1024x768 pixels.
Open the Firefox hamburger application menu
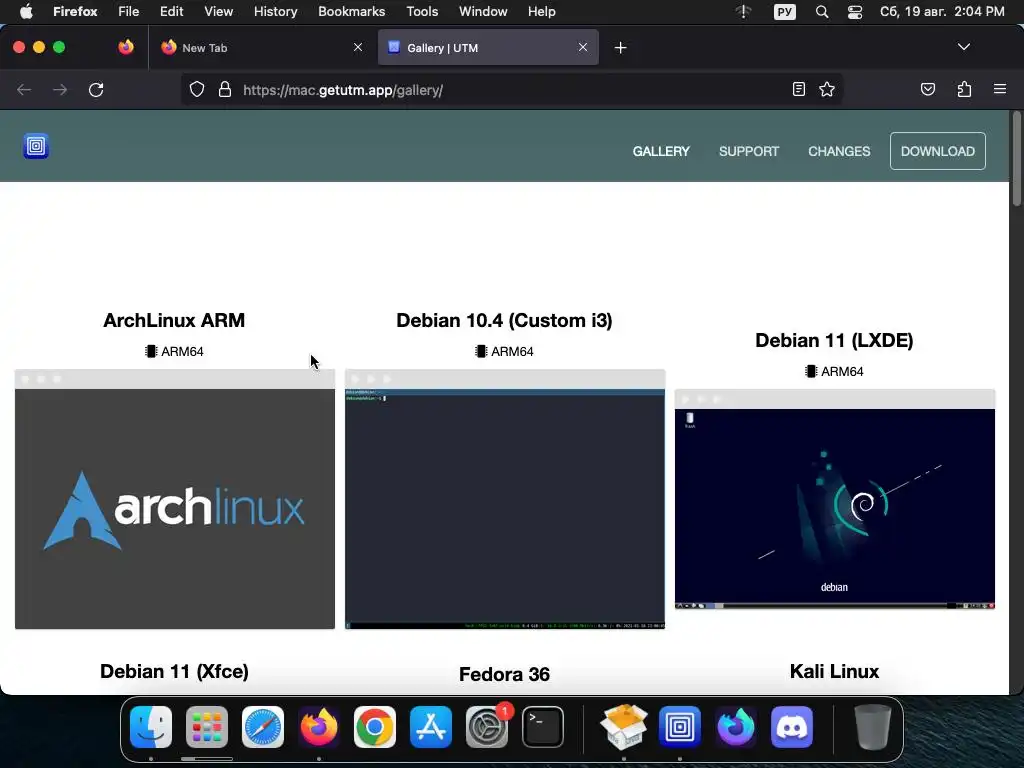pyautogui.click(x=1000, y=89)
